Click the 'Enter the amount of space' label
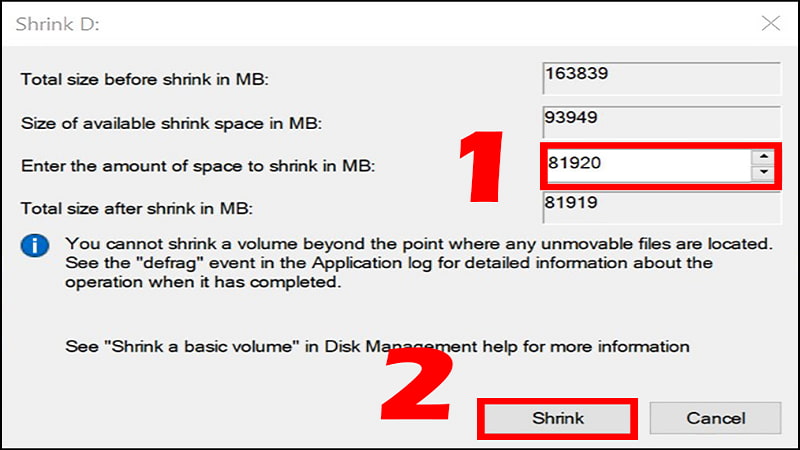Image resolution: width=800 pixels, height=450 pixels. [x=197, y=166]
